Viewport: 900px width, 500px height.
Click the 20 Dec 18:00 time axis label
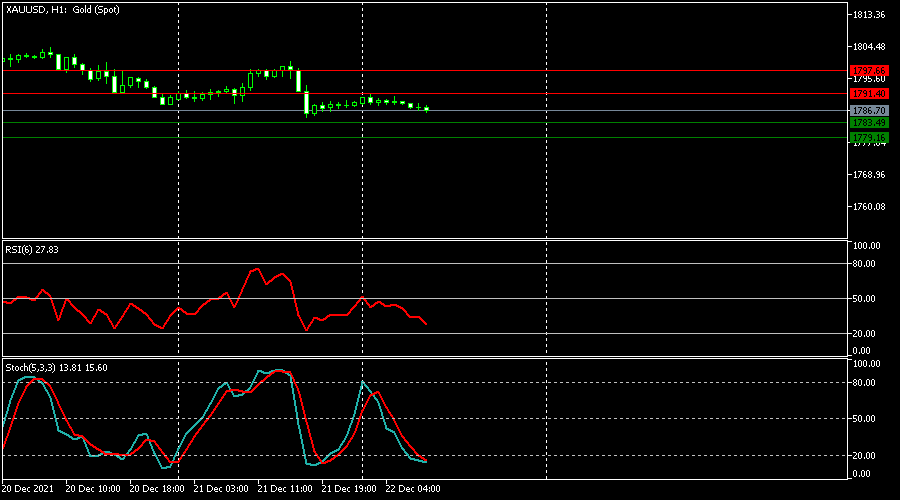coord(157,489)
